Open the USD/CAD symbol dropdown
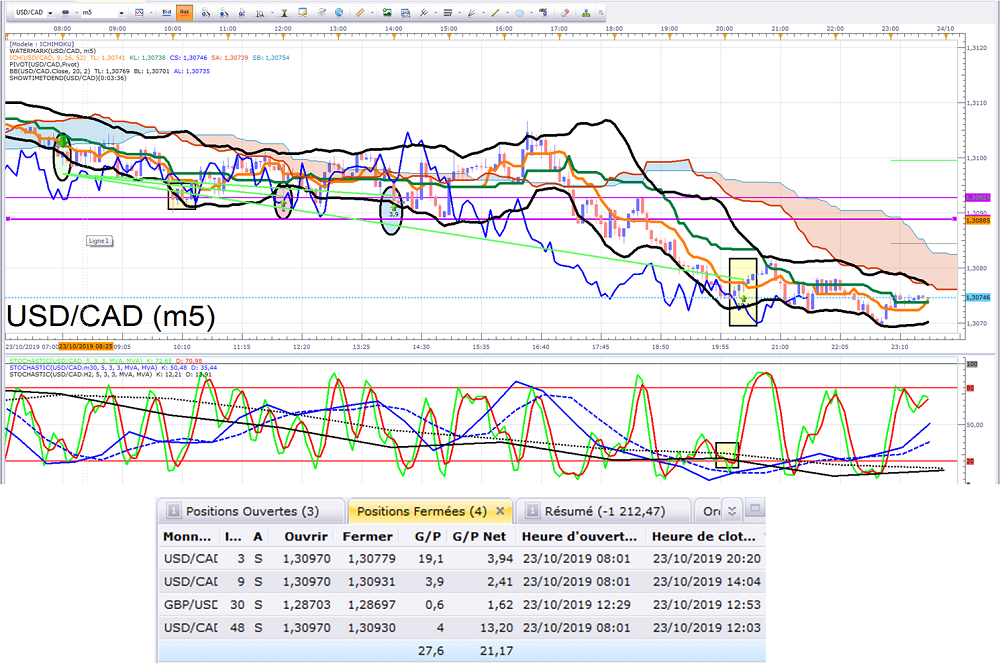1000x664 pixels. coord(50,13)
